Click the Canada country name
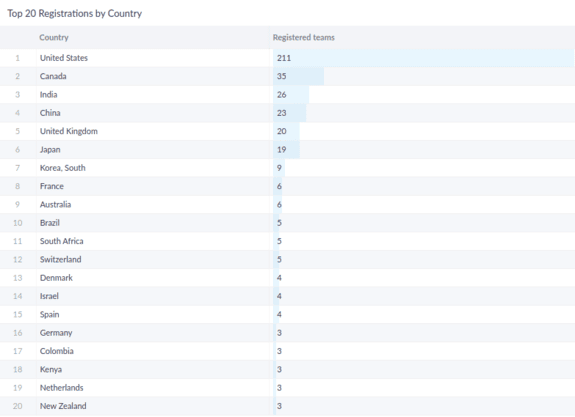Screen dimensions: 575x417 click(x=53, y=76)
